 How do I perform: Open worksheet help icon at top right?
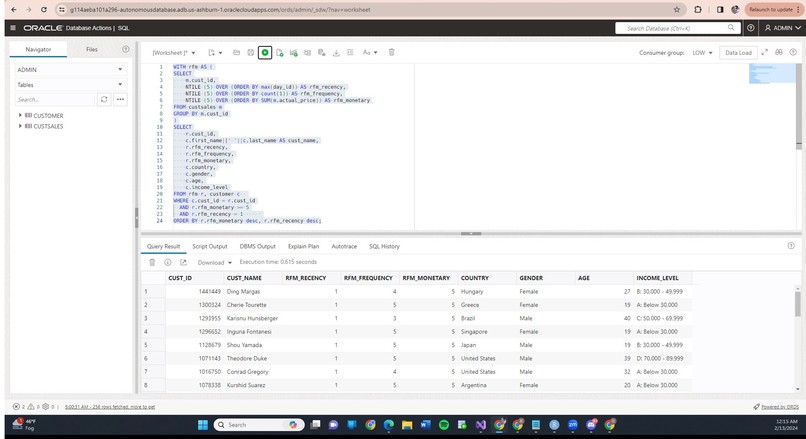coord(793,52)
